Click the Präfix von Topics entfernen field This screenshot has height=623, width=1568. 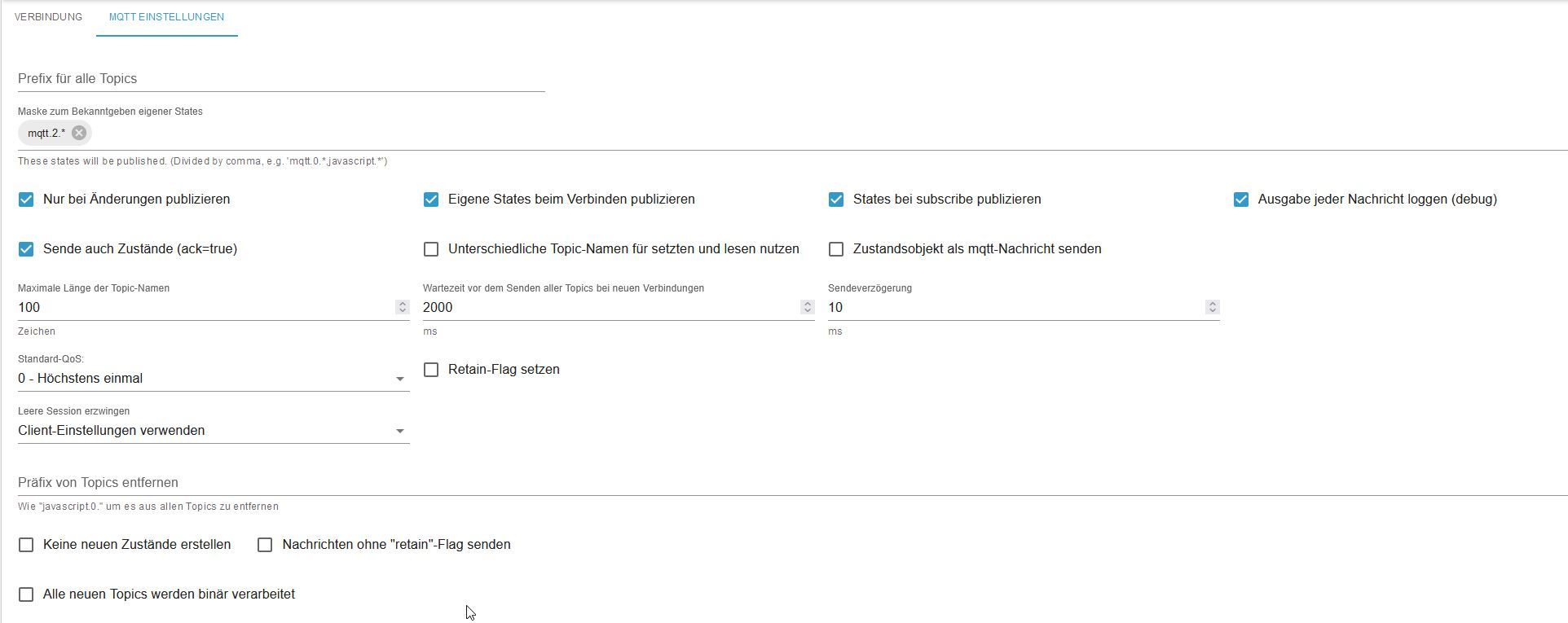[792, 483]
